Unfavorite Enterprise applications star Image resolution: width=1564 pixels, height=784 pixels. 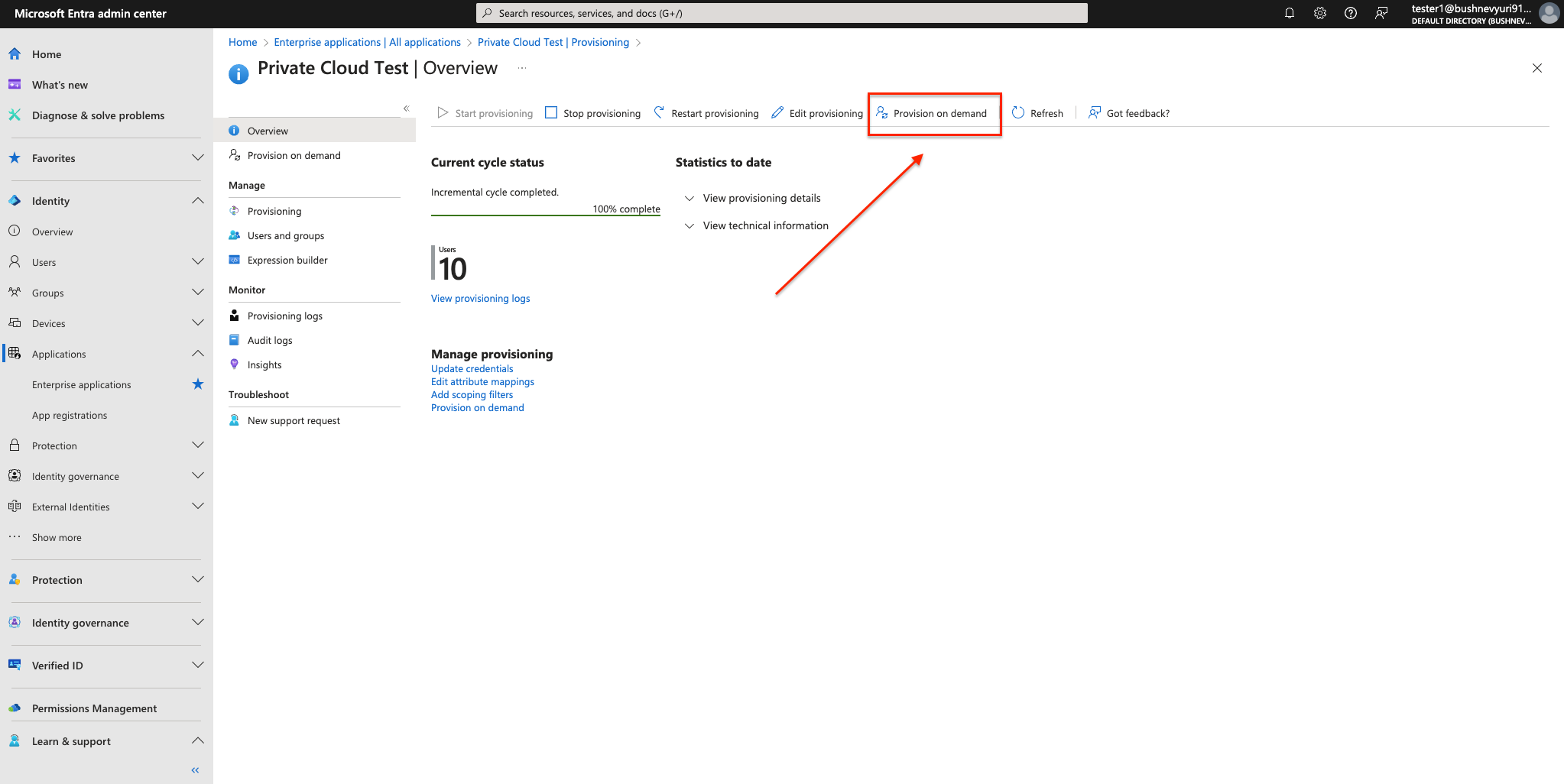[198, 384]
